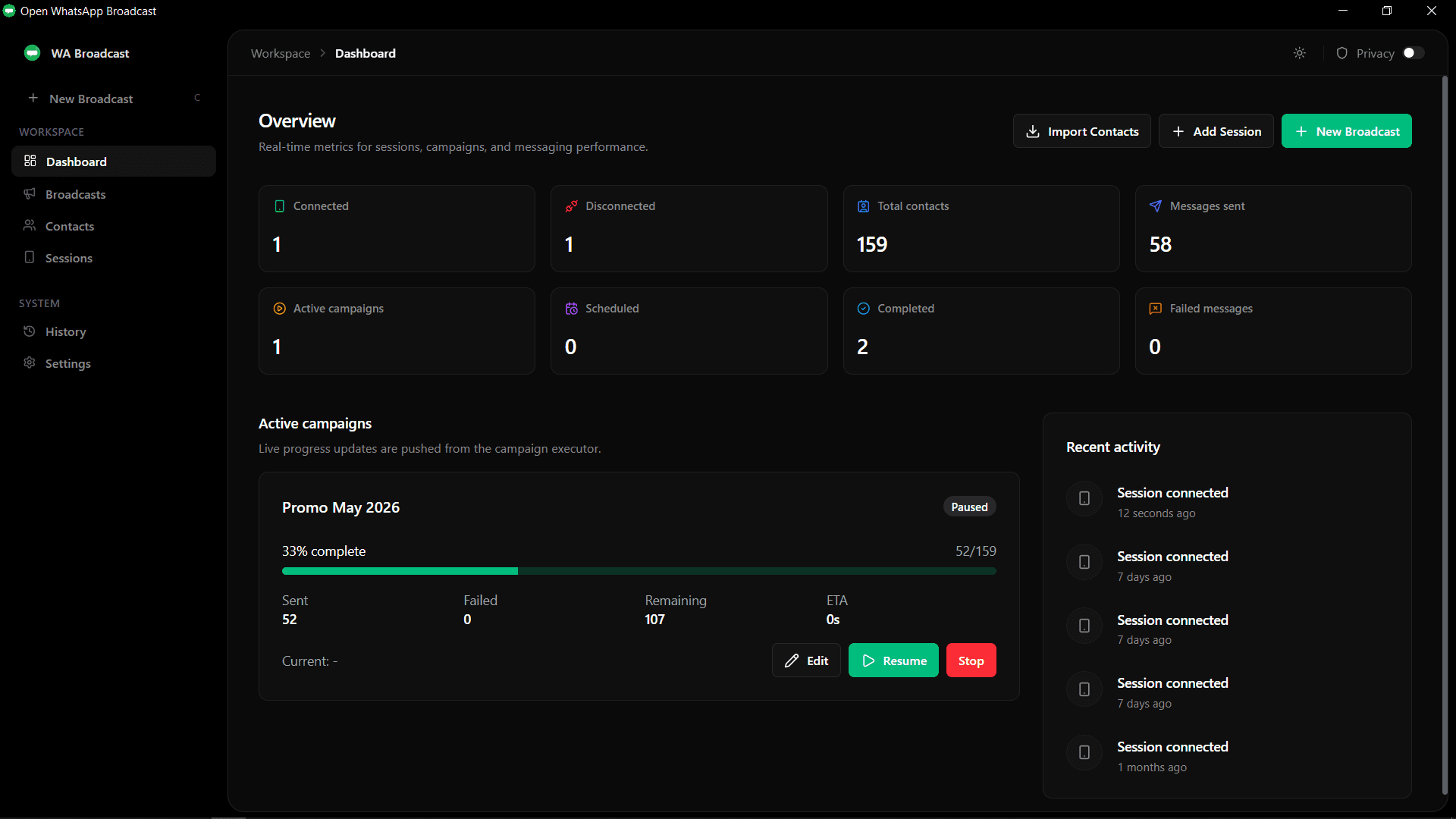Click the Broadcasts megaphone icon

tap(30, 193)
